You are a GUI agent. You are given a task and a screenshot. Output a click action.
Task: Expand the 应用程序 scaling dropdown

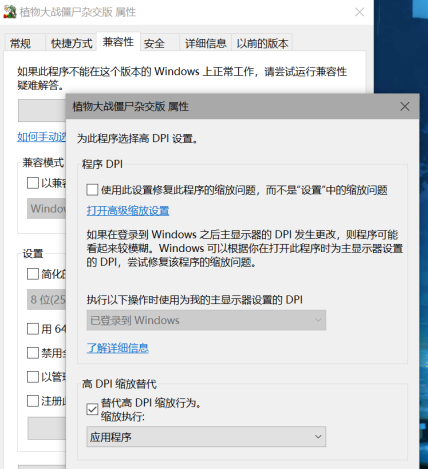(x=206, y=437)
